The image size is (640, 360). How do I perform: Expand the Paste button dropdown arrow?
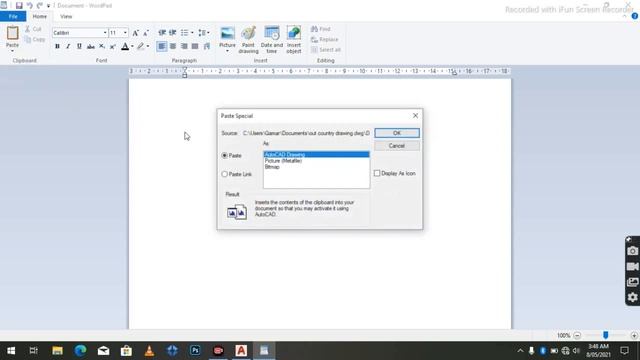(x=12, y=50)
